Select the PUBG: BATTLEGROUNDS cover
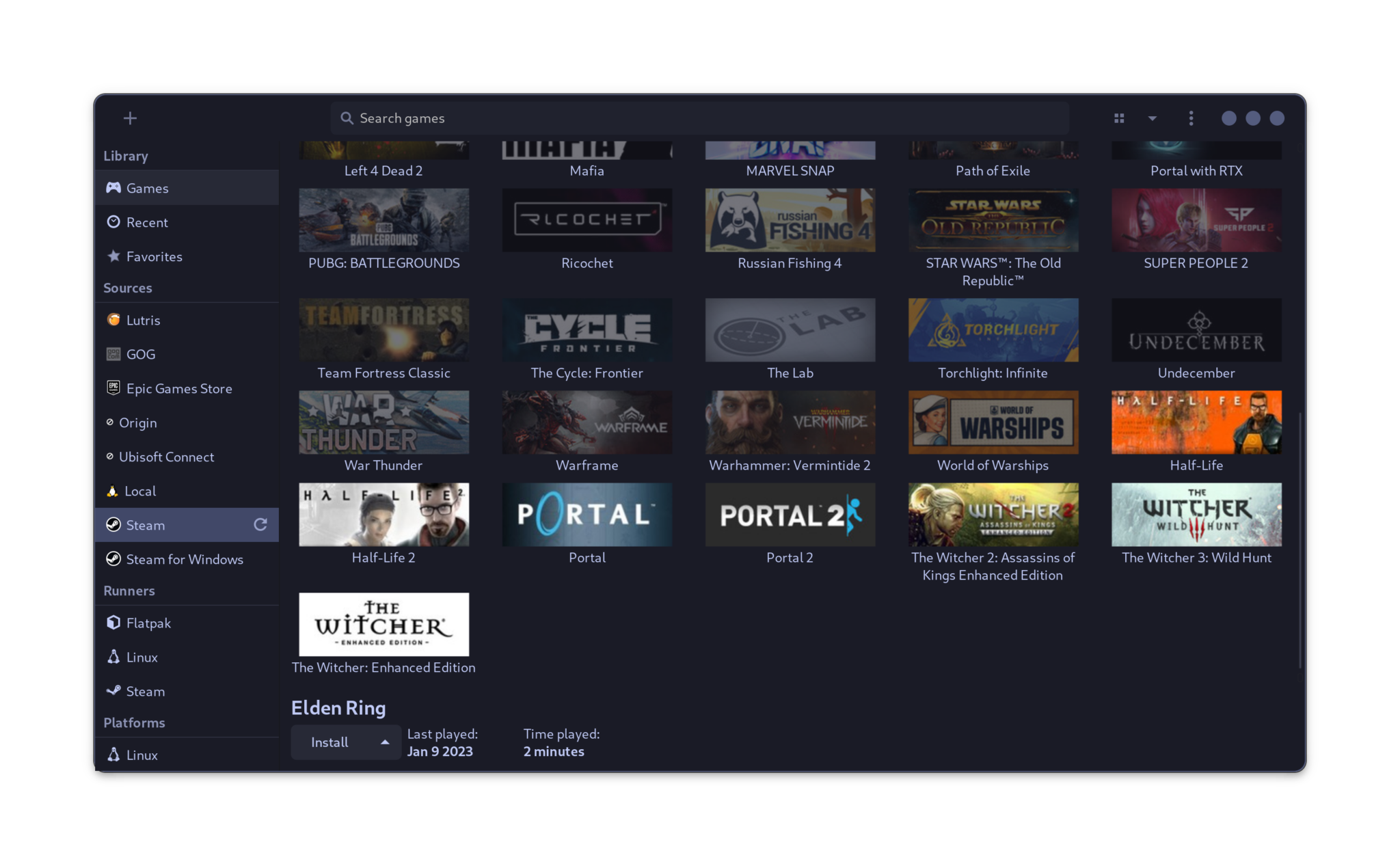Image resolution: width=1400 pixels, height=866 pixels. point(383,220)
